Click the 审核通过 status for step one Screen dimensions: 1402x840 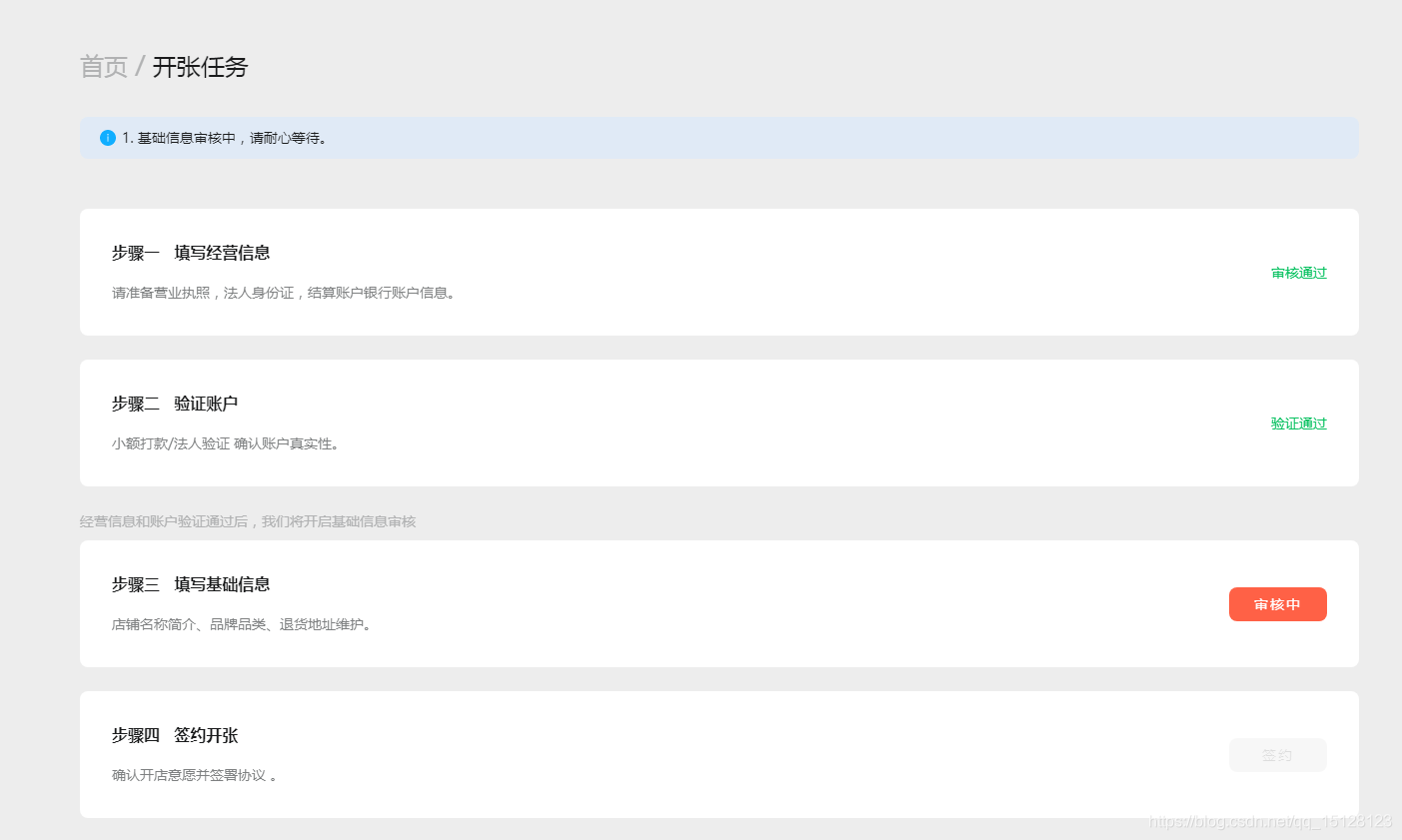(1299, 273)
